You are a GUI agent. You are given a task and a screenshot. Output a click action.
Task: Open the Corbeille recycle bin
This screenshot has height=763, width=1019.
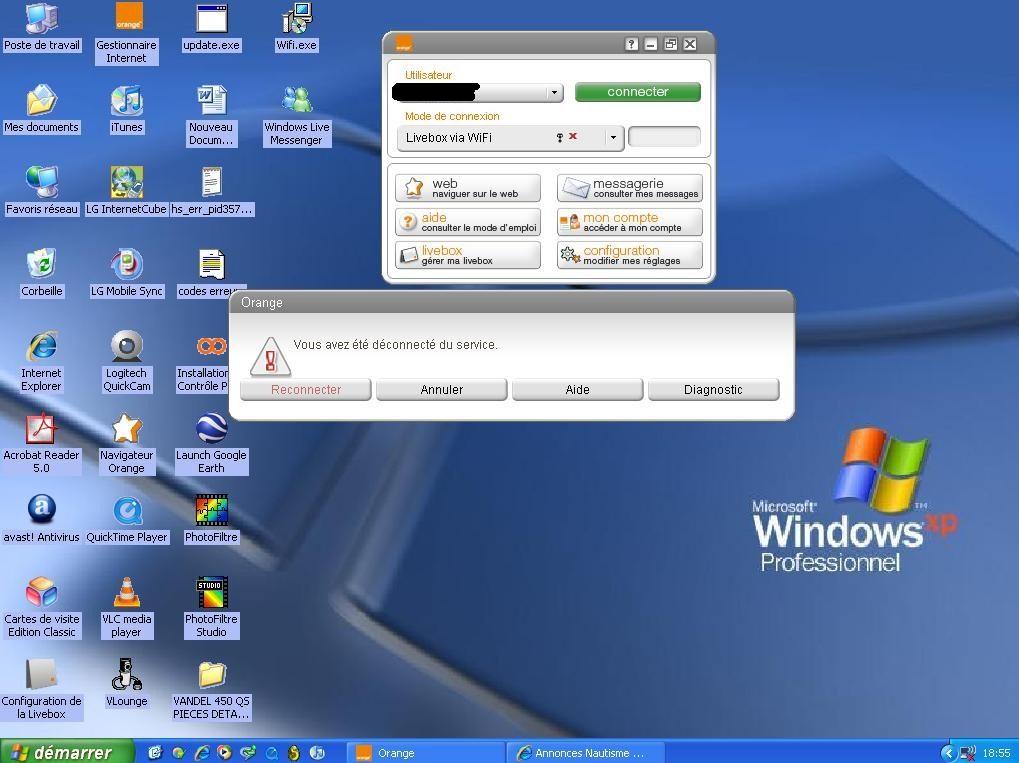(41, 265)
